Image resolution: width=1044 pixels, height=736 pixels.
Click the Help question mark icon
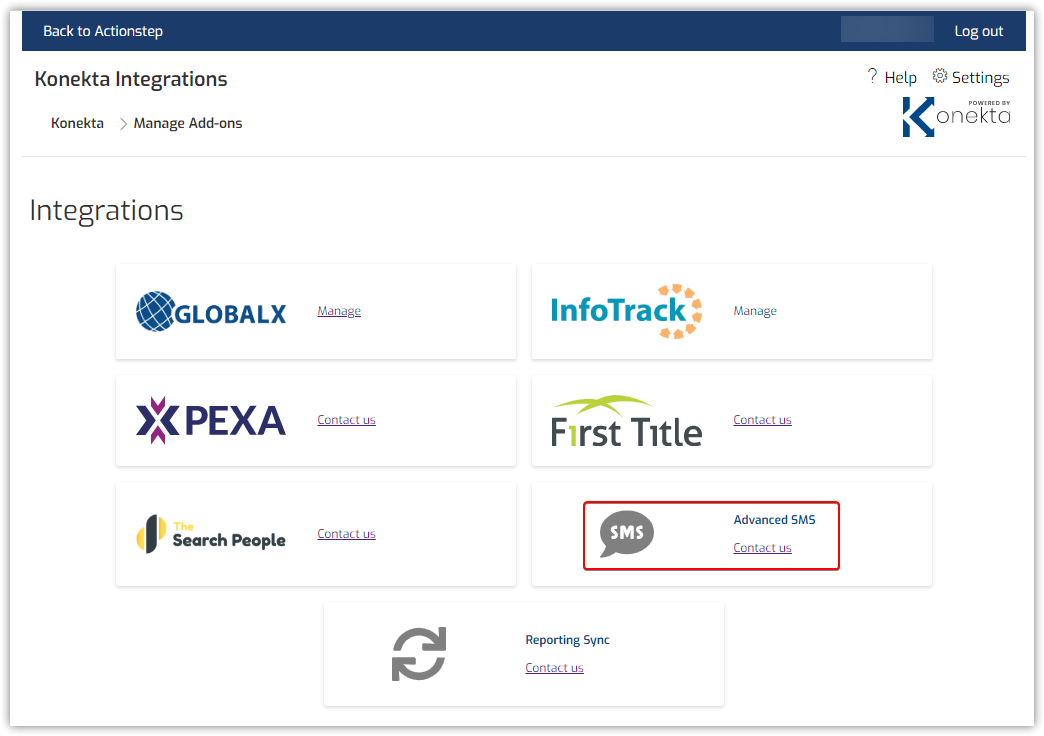click(x=872, y=76)
